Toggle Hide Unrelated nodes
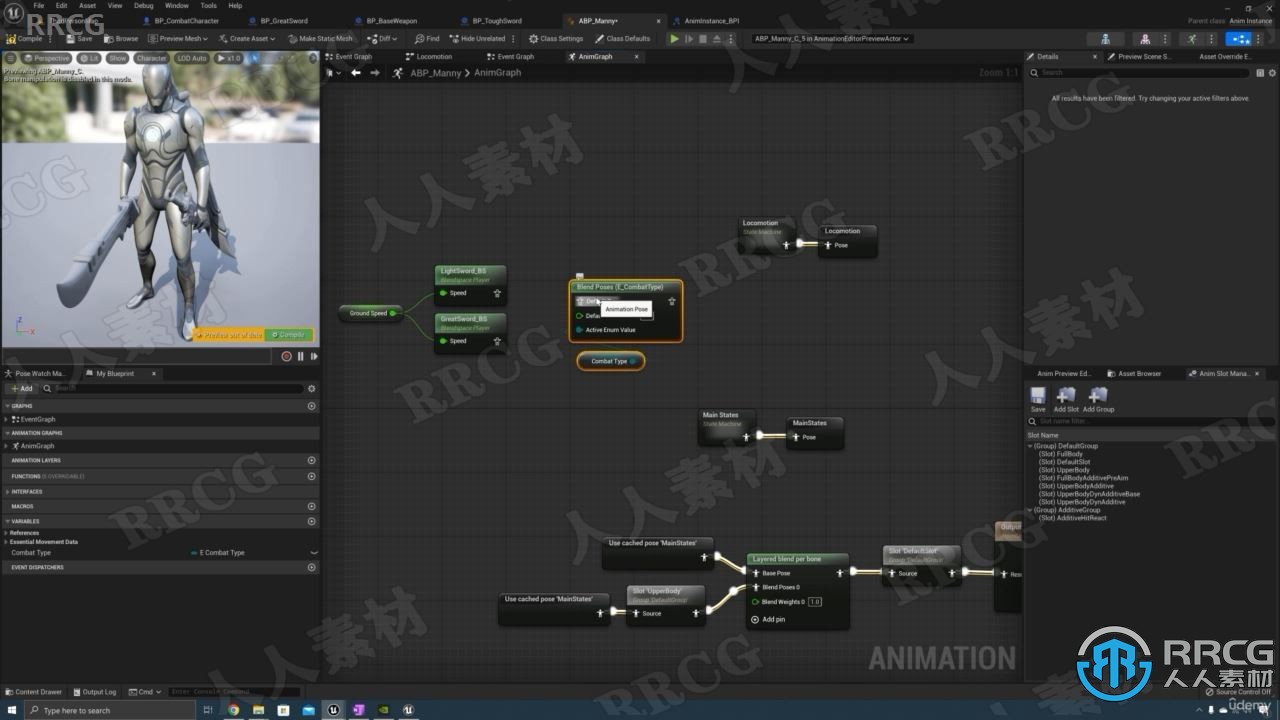Image resolution: width=1280 pixels, height=720 pixels. pyautogui.click(x=478, y=38)
